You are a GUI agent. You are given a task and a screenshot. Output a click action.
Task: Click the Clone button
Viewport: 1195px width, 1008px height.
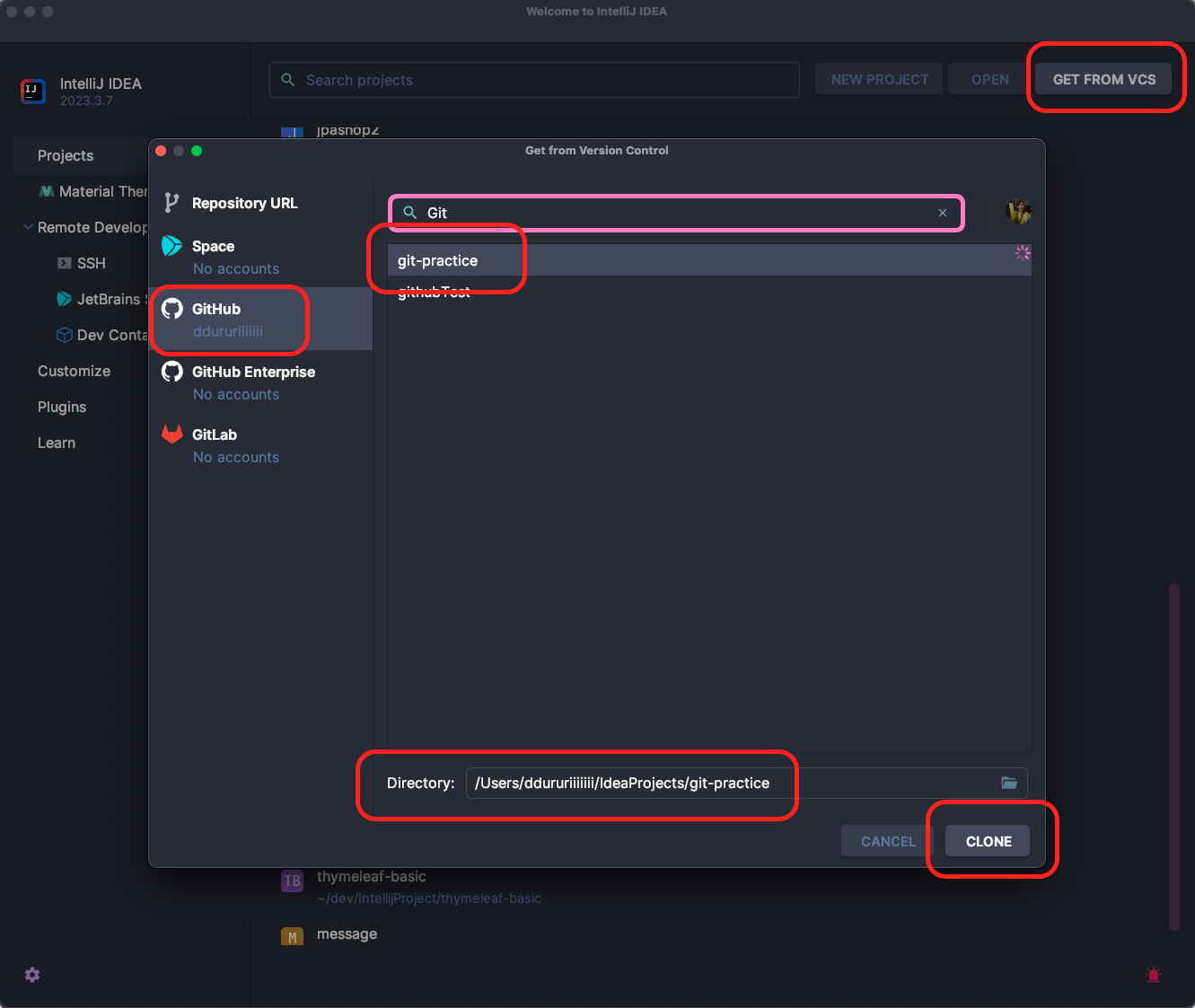[x=988, y=841]
